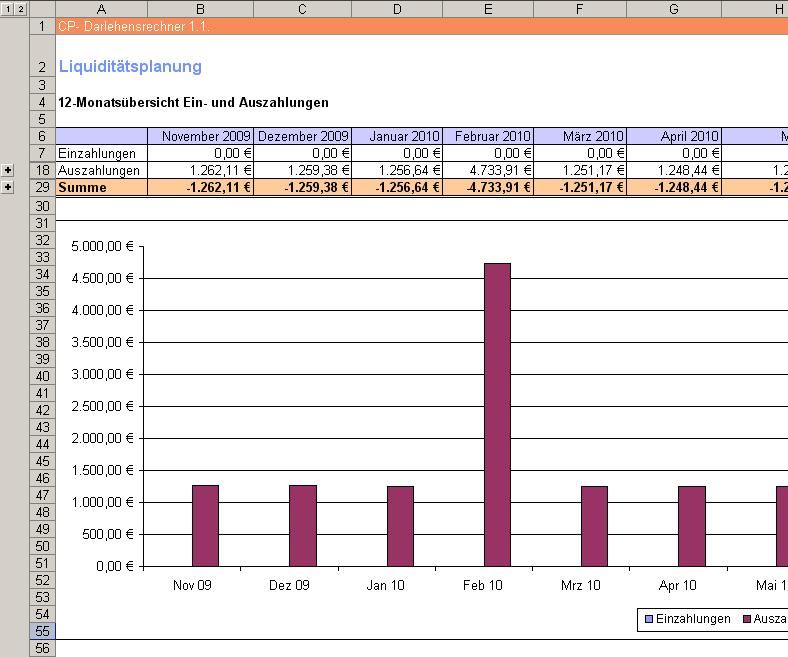Screen dimensions: 788x657
Task: Click outline level 2 button
Action: [x=20, y=9]
